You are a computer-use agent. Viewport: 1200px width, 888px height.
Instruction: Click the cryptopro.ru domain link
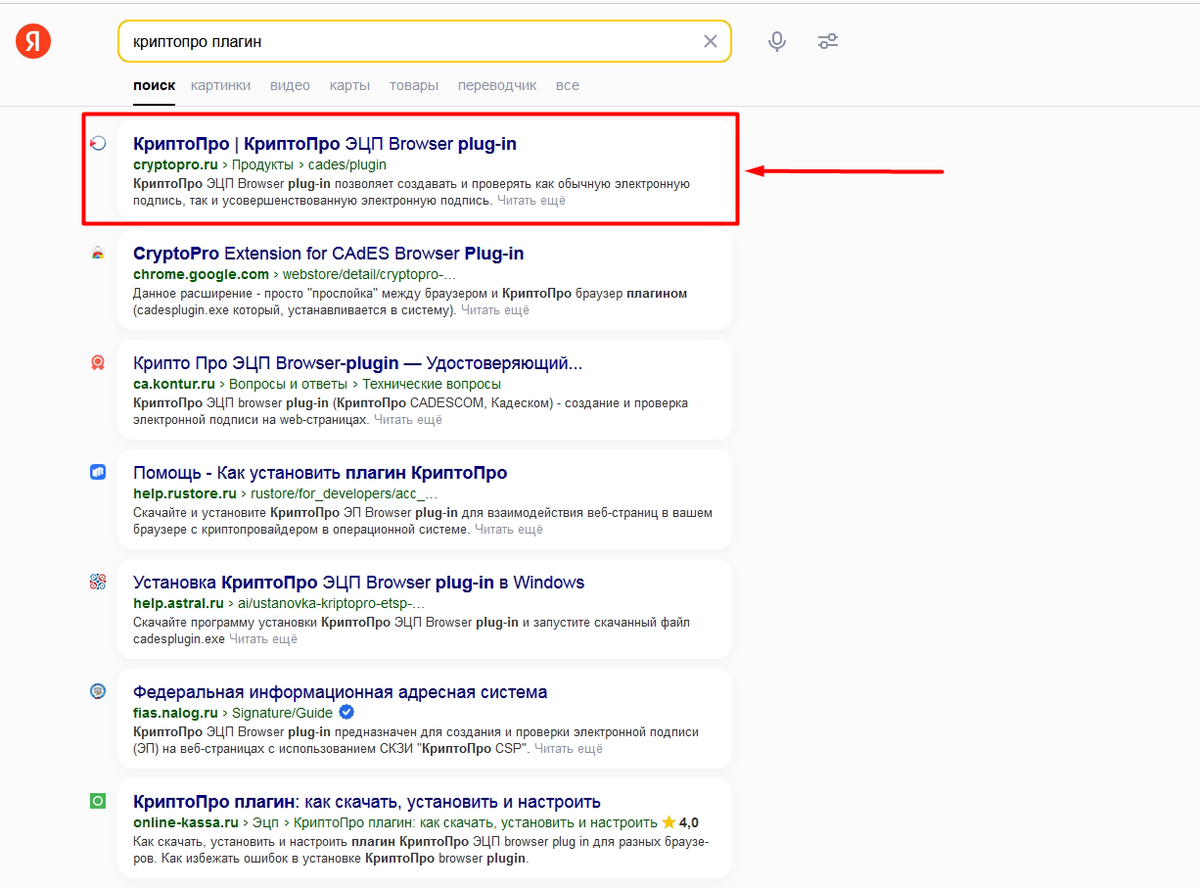click(175, 165)
